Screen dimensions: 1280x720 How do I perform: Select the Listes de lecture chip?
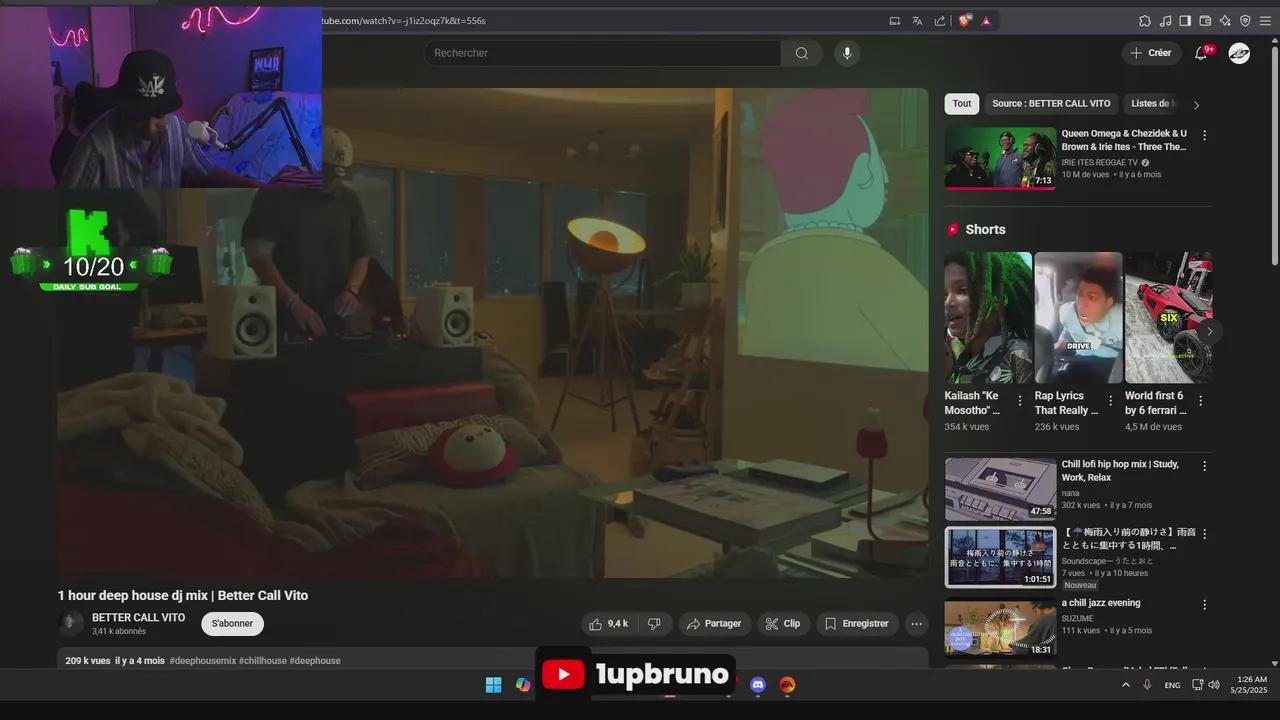(x=1152, y=104)
